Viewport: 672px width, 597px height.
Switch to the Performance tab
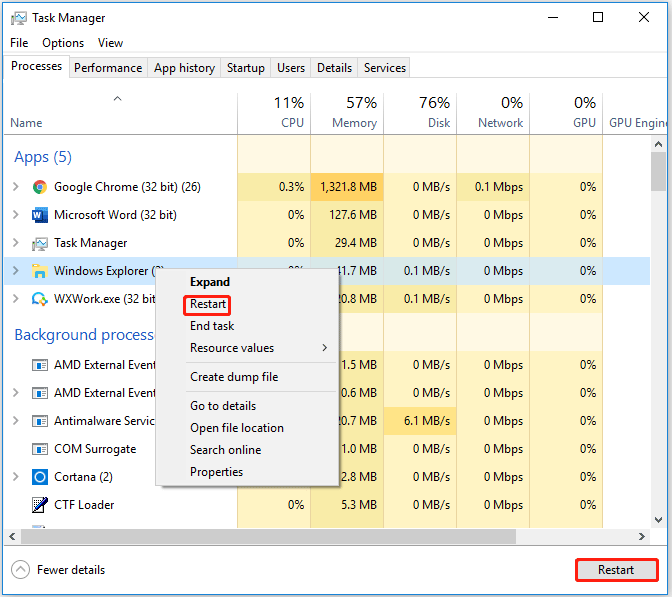(x=108, y=68)
